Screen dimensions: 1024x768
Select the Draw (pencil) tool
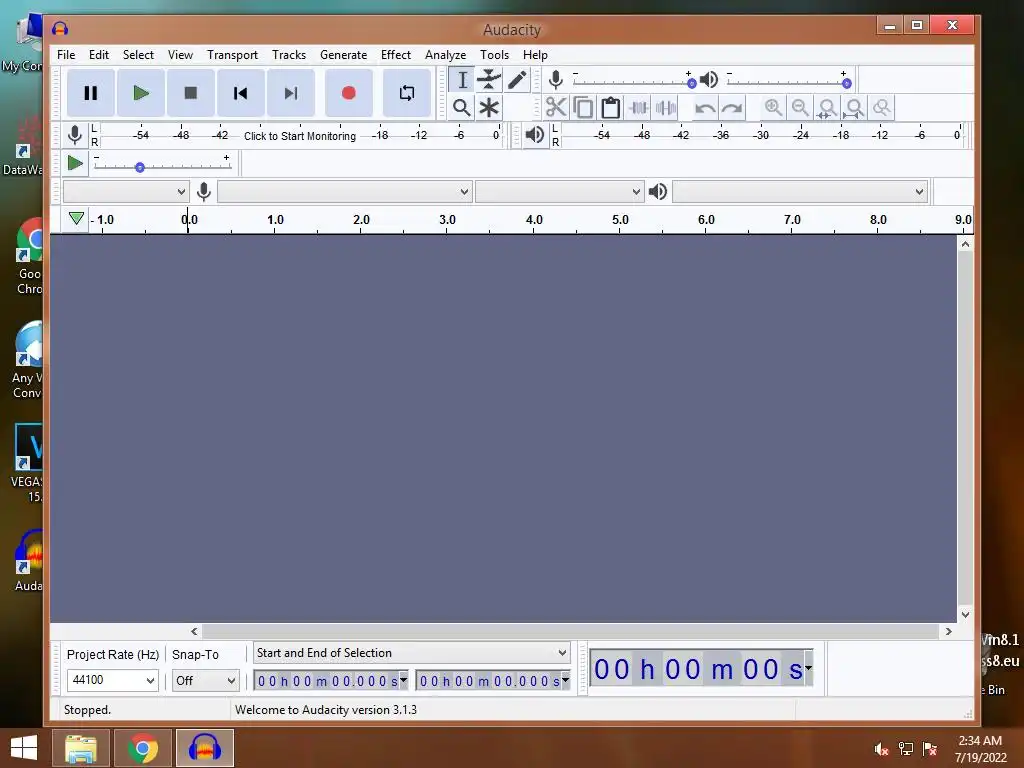517,80
